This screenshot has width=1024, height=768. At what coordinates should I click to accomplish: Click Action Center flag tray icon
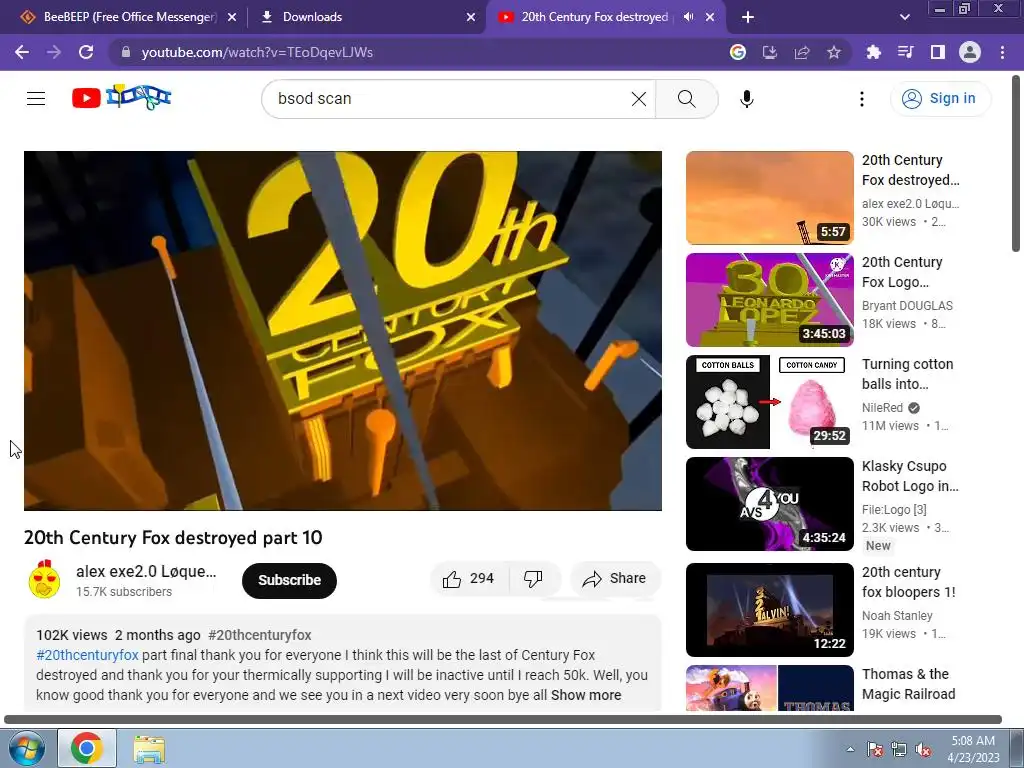[x=874, y=749]
